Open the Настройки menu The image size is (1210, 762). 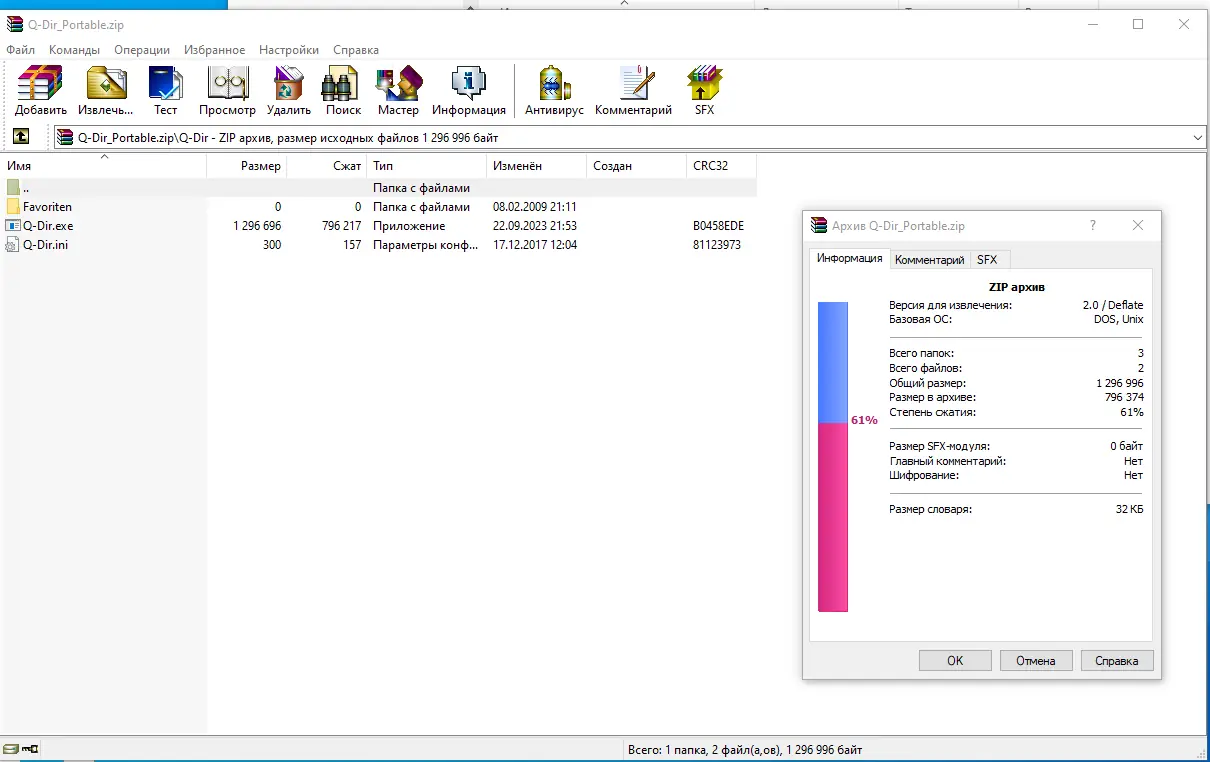point(289,50)
